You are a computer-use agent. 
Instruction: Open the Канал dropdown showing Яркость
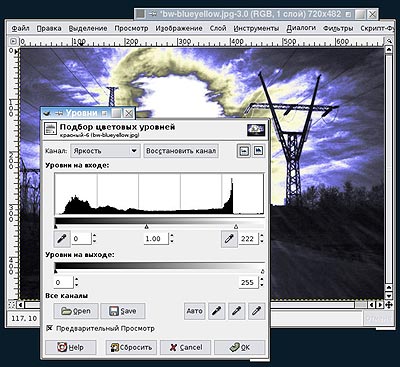tap(105, 151)
